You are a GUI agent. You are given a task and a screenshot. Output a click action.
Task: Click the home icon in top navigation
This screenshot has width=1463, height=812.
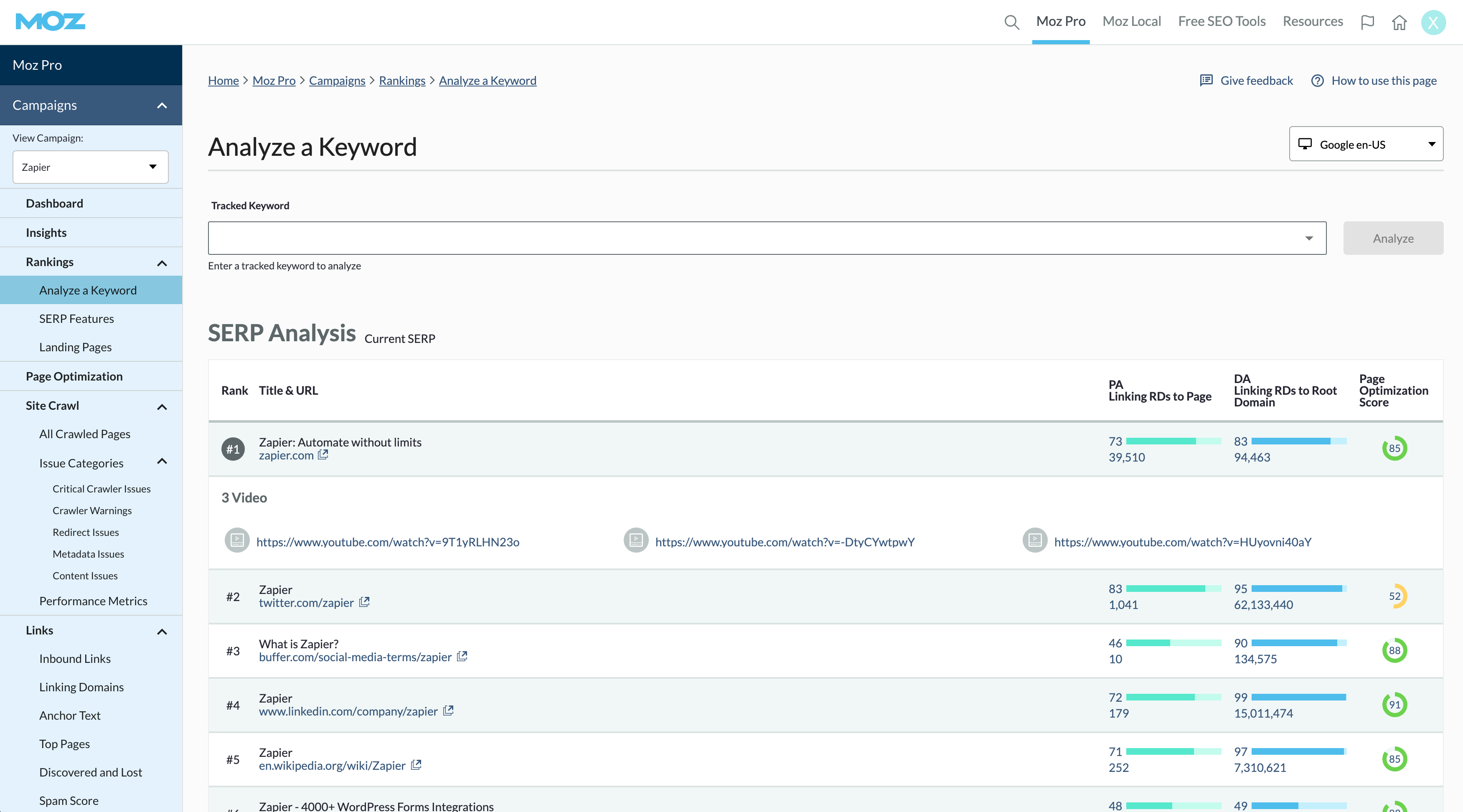1400,22
